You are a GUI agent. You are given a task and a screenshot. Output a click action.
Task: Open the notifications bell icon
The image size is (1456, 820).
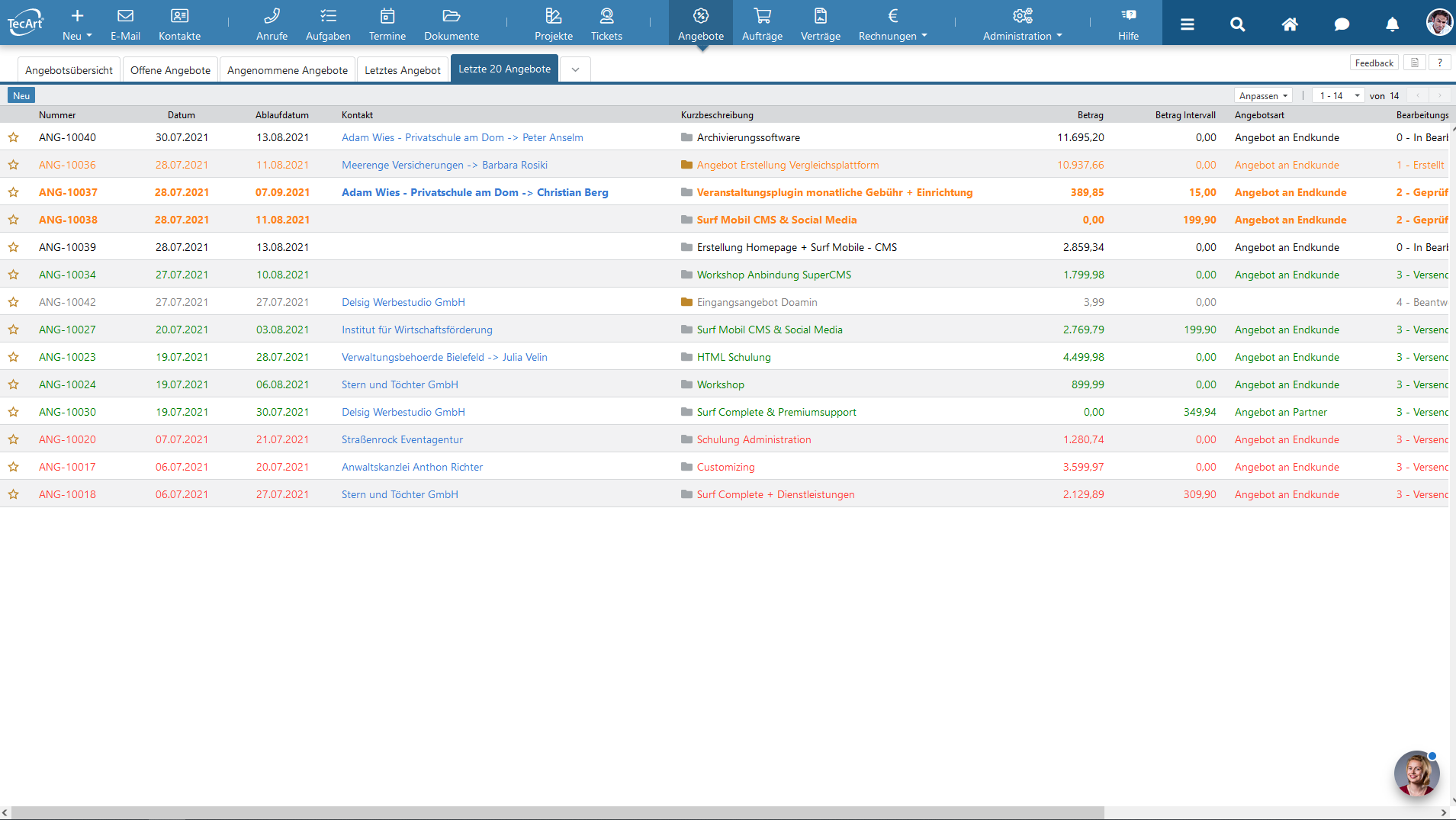pyautogui.click(x=1392, y=24)
